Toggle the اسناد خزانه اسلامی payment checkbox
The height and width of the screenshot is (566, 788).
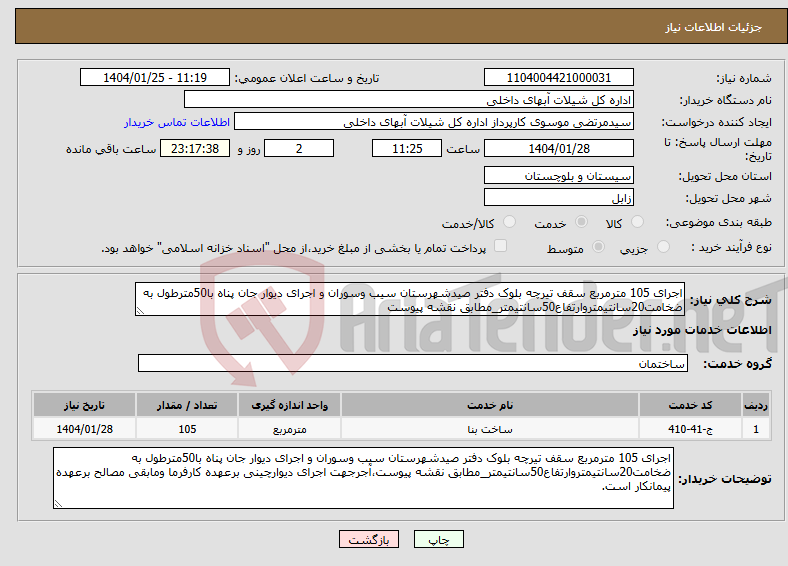pos(500,246)
